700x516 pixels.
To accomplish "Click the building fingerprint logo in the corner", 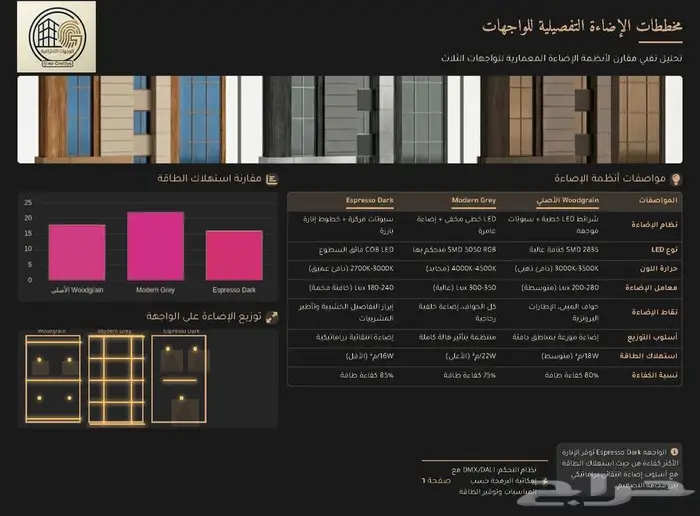I will (56, 37).
